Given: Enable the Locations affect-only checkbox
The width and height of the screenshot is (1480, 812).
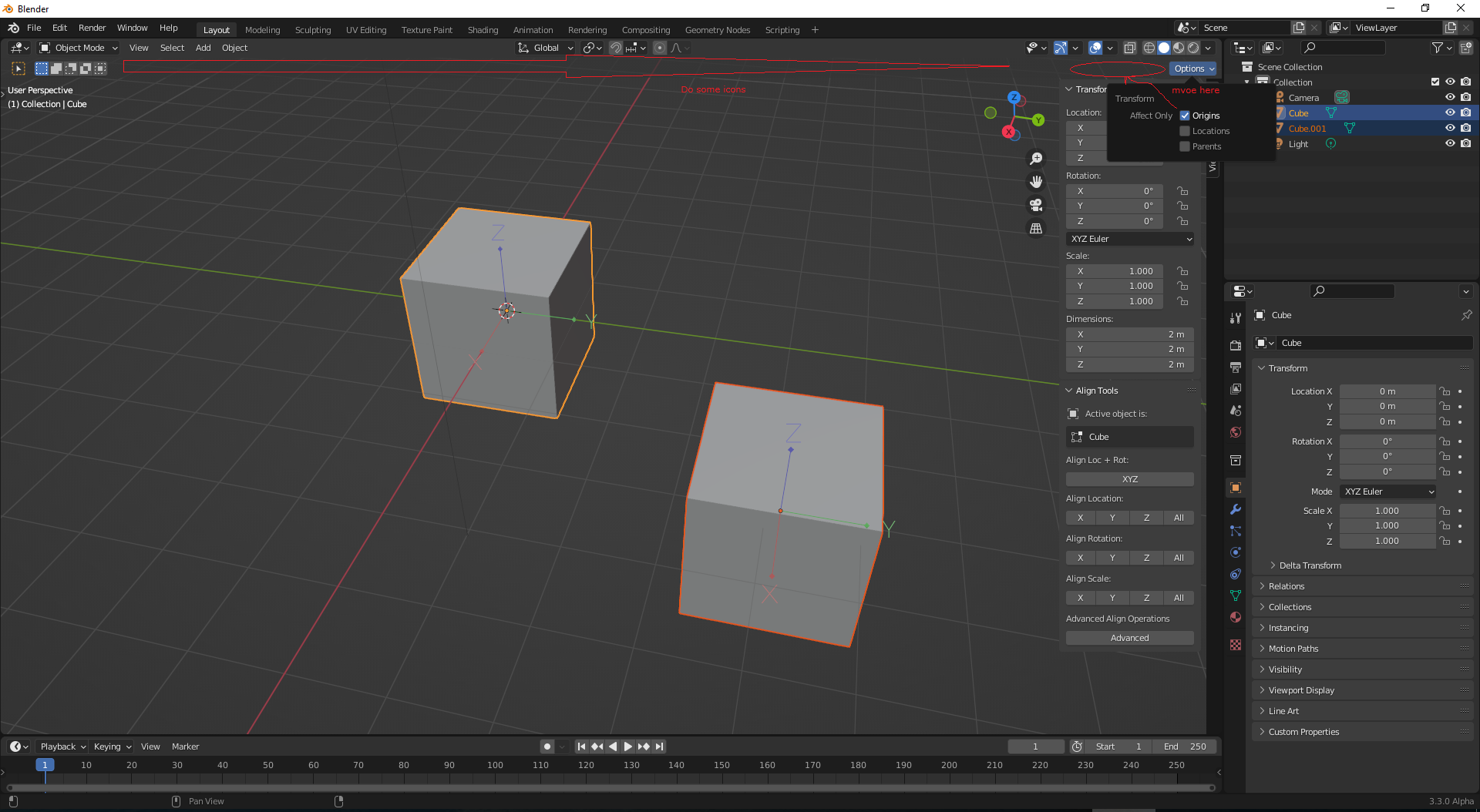Looking at the screenshot, I should click(x=1185, y=131).
